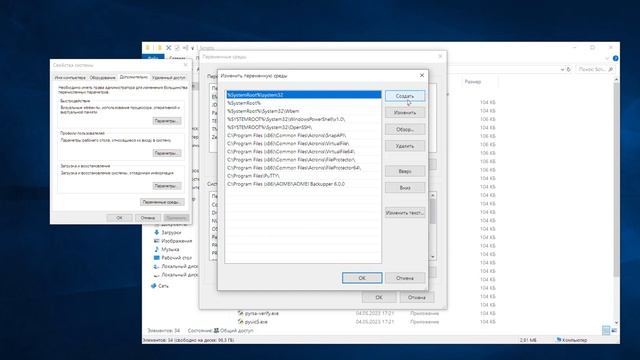The image size is (640, 360).
Task: Open Сеть in the navigation pane
Action: (163, 286)
